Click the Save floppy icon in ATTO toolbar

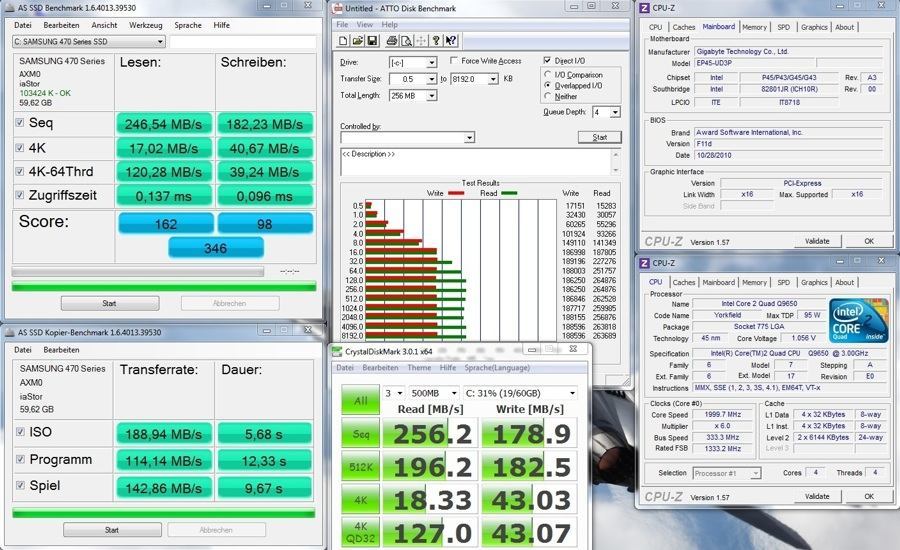point(372,41)
